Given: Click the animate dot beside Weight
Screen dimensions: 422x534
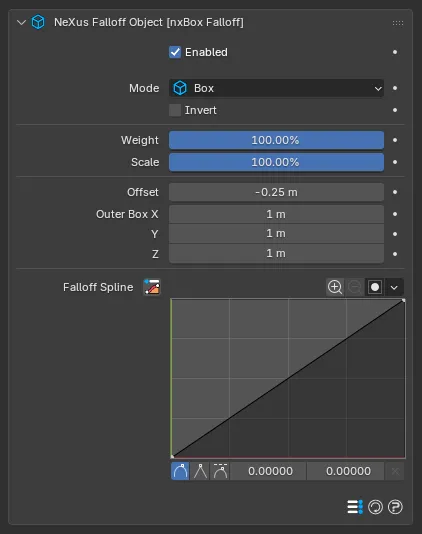Looking at the screenshot, I should [x=395, y=140].
